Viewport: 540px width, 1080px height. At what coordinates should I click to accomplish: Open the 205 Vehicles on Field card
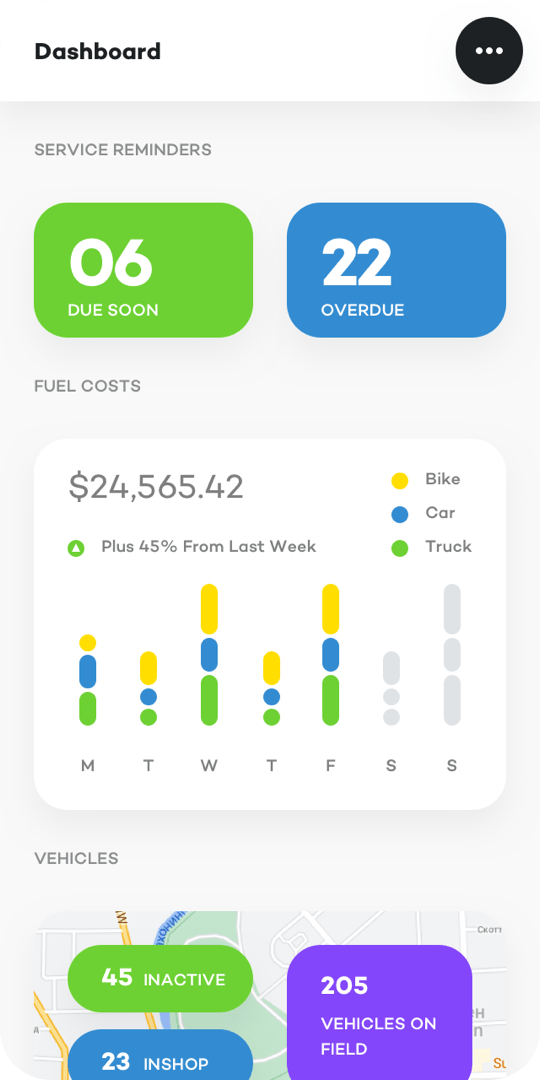pos(380,1012)
